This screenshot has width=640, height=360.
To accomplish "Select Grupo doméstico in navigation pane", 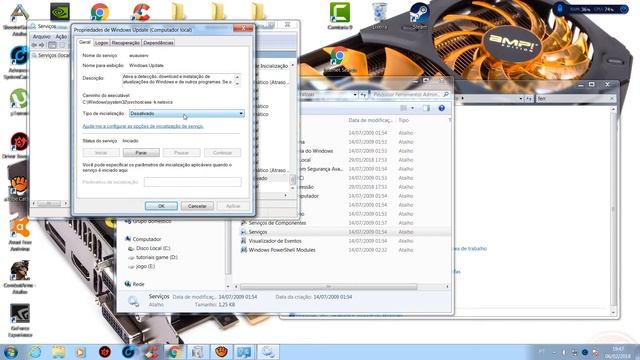I will [152, 221].
